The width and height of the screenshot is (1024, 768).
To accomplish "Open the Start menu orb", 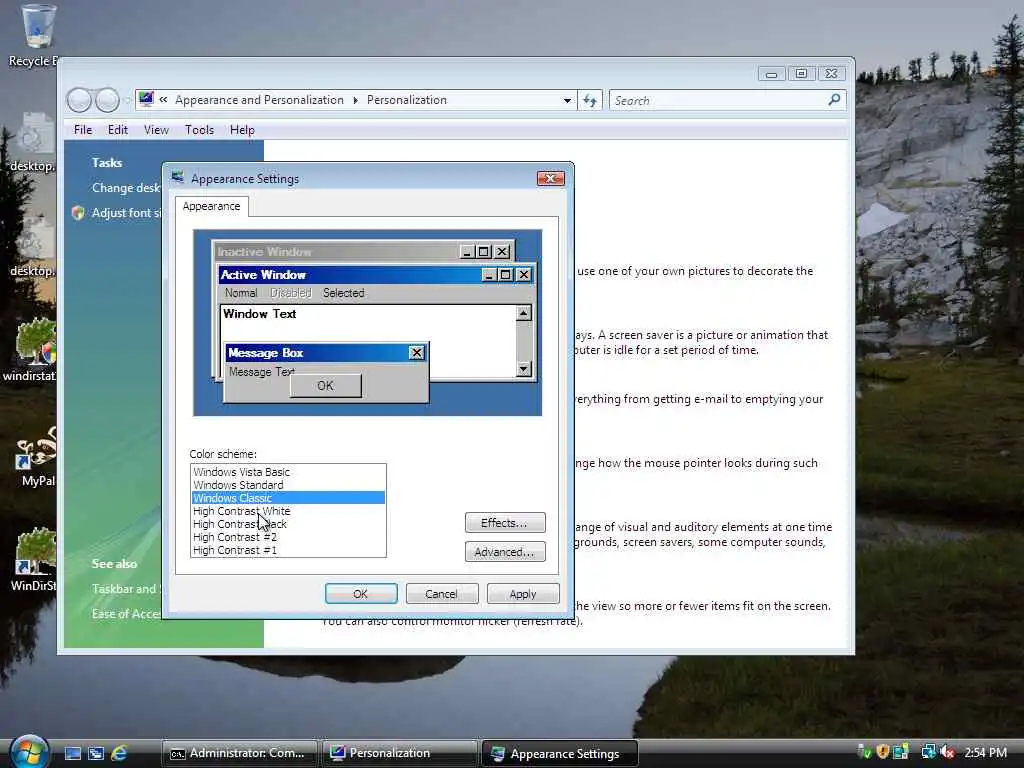I will click(x=29, y=752).
